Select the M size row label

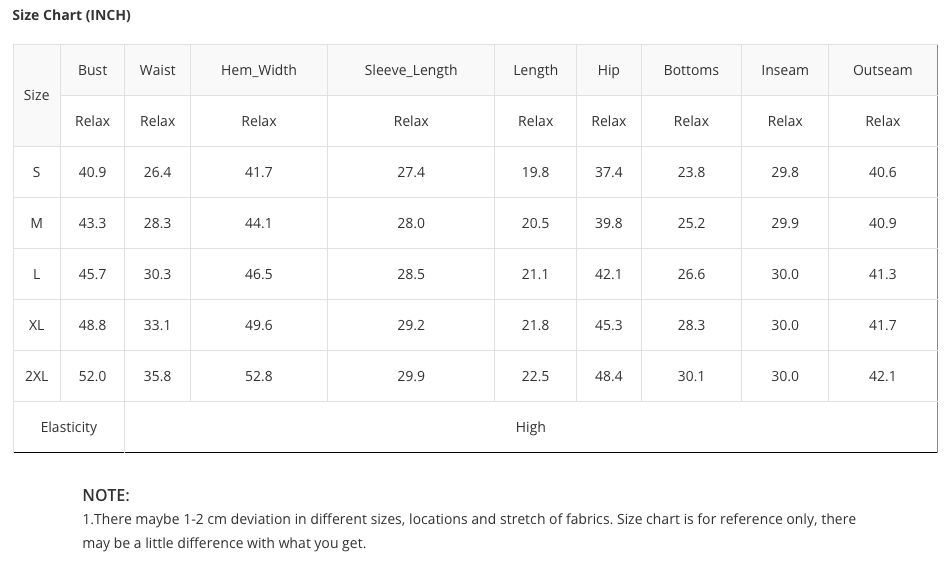coord(36,223)
